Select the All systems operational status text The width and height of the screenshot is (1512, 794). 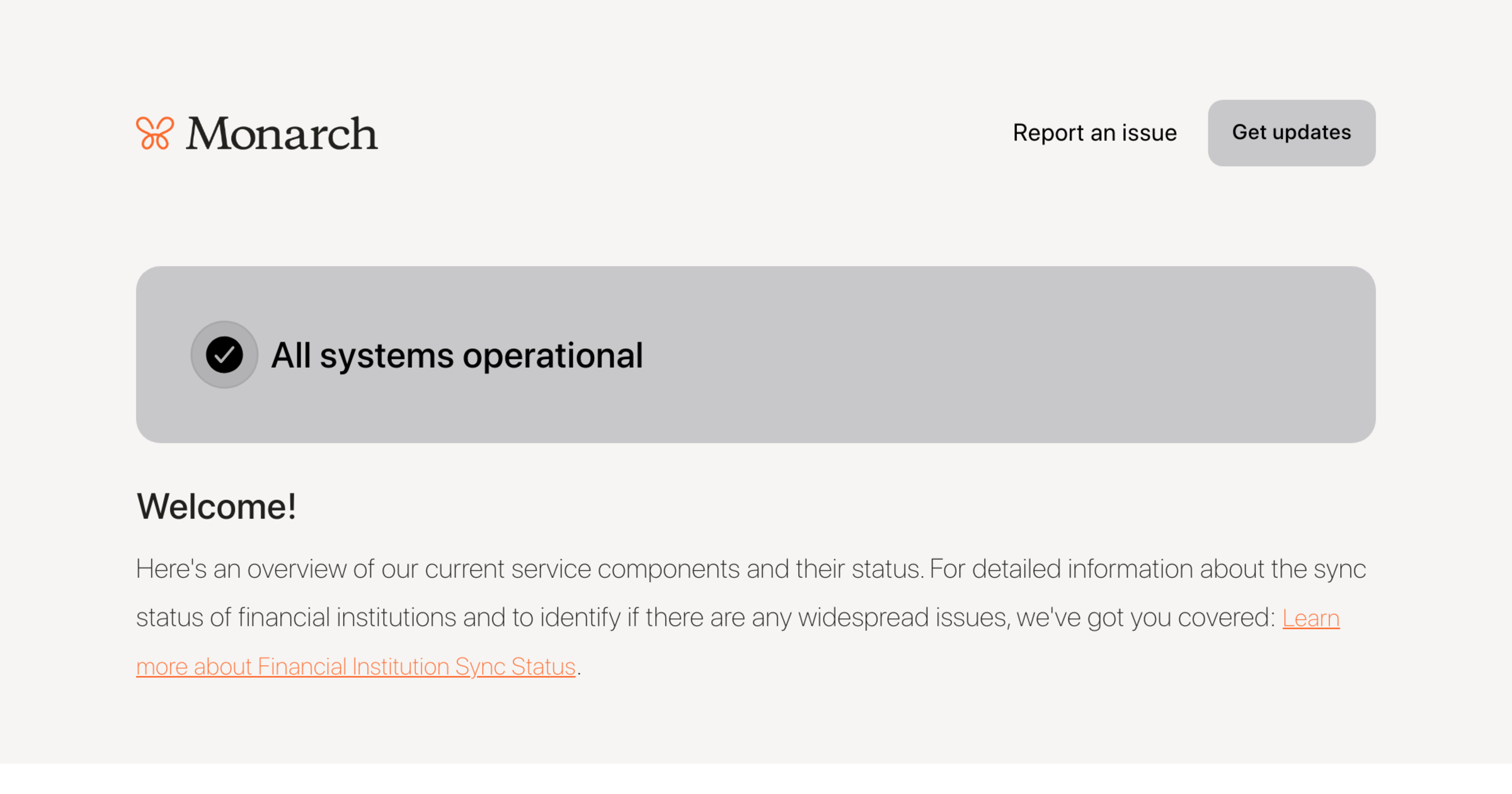pyautogui.click(x=457, y=355)
